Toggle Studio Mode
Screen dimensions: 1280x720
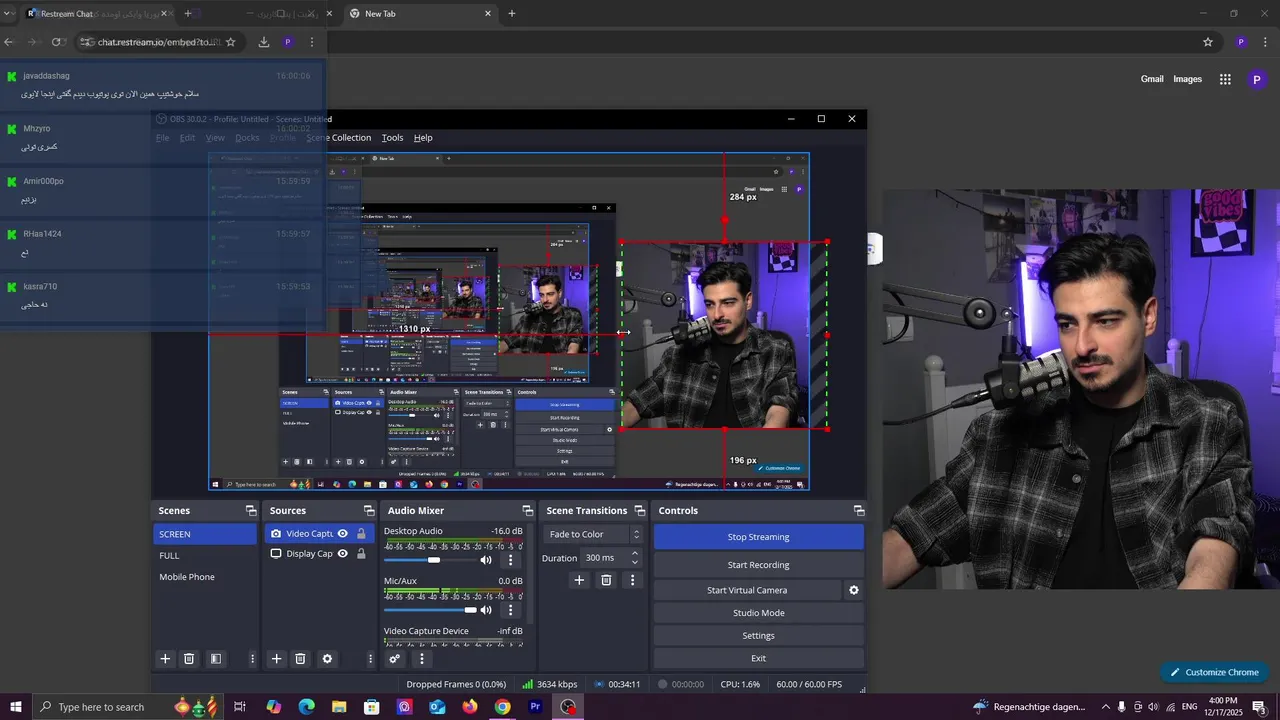758,613
